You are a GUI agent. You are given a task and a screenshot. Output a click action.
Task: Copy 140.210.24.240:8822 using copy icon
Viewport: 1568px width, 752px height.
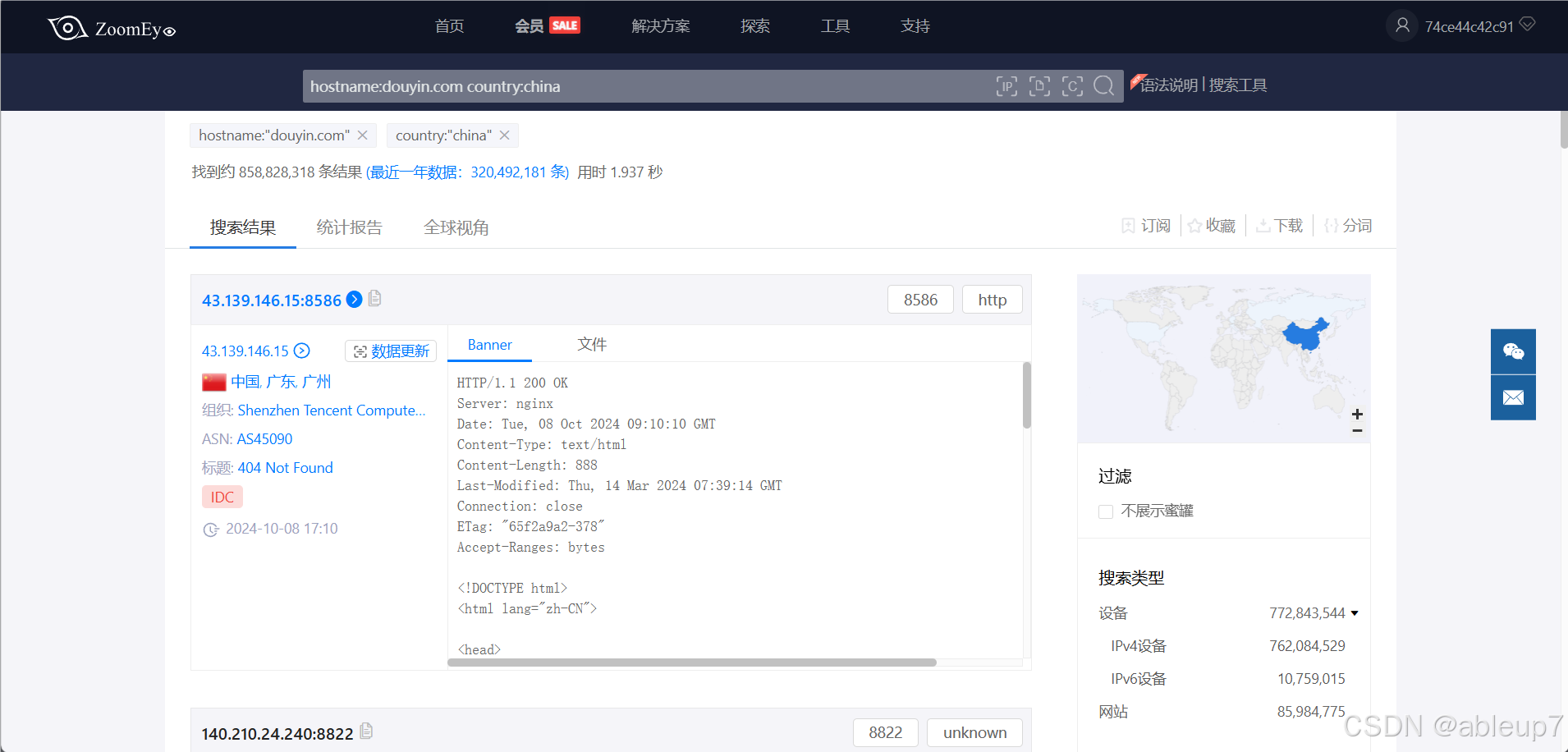tap(367, 731)
